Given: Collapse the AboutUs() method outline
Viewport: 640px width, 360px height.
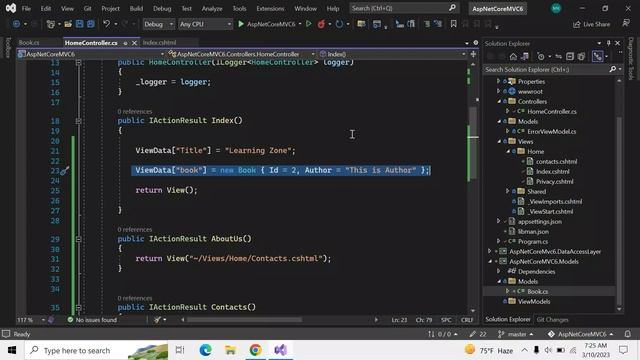Looking at the screenshot, I should click(x=78, y=239).
